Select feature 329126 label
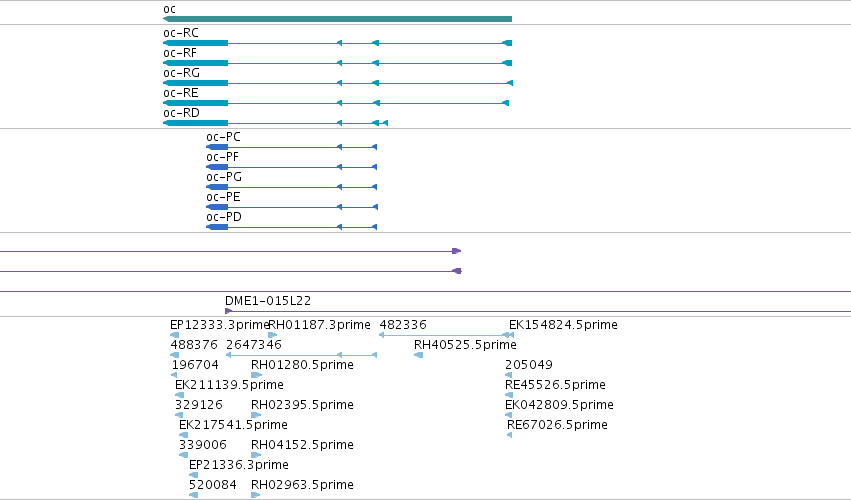The width and height of the screenshot is (851, 500). pyautogui.click(x=199, y=406)
